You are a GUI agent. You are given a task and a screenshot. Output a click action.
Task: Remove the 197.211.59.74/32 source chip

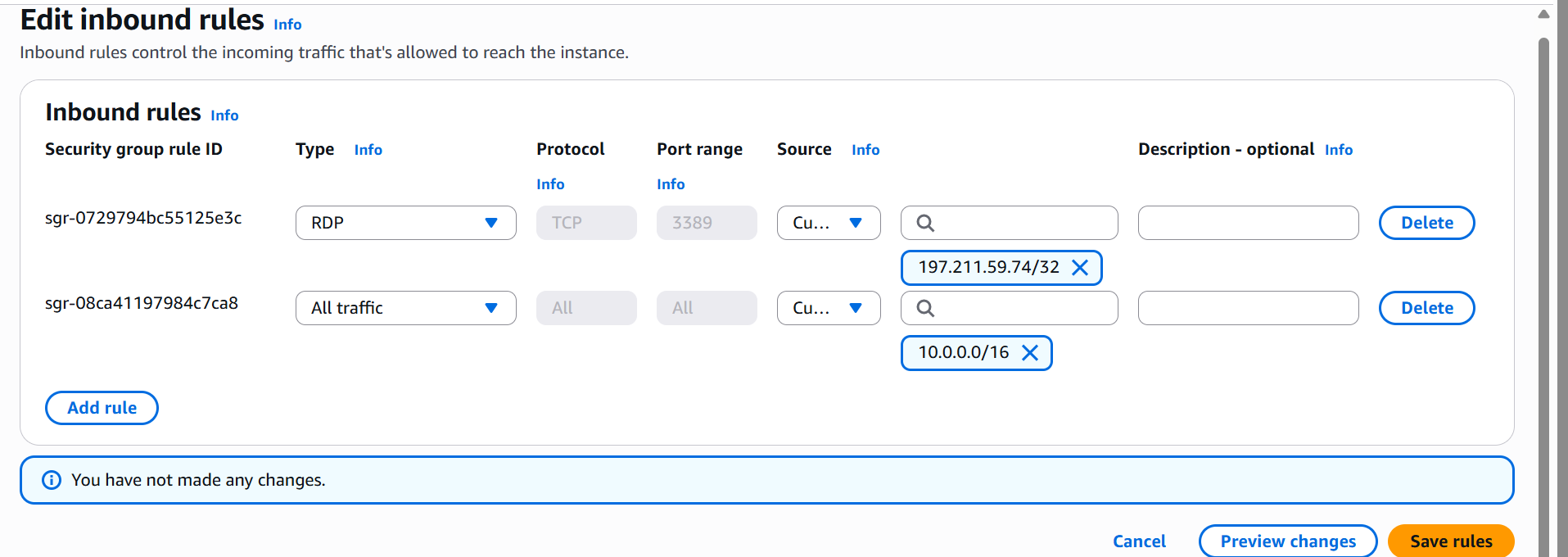pos(1080,268)
